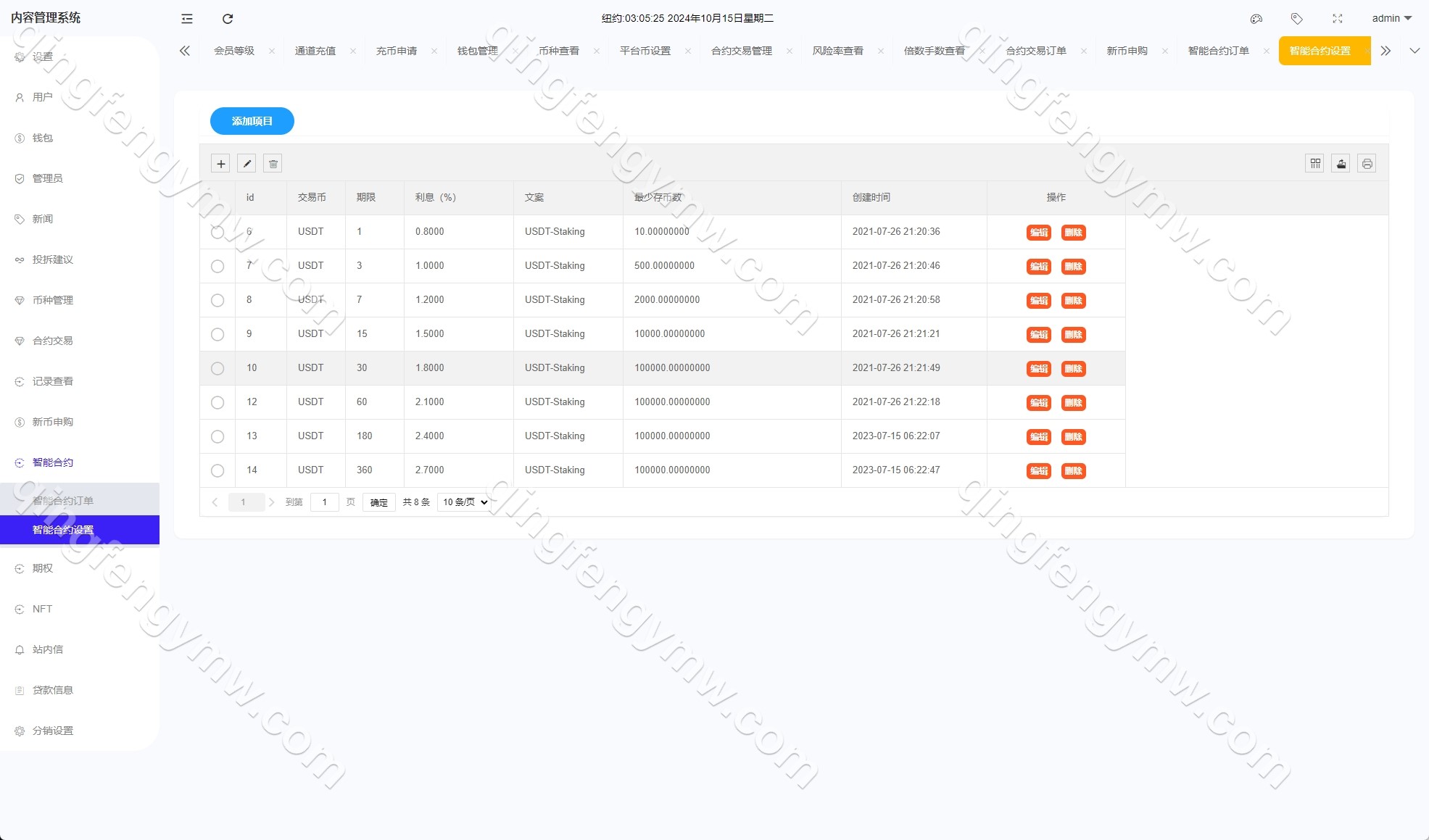Select the radio button for id 14
The width and height of the screenshot is (1429, 840).
click(218, 471)
